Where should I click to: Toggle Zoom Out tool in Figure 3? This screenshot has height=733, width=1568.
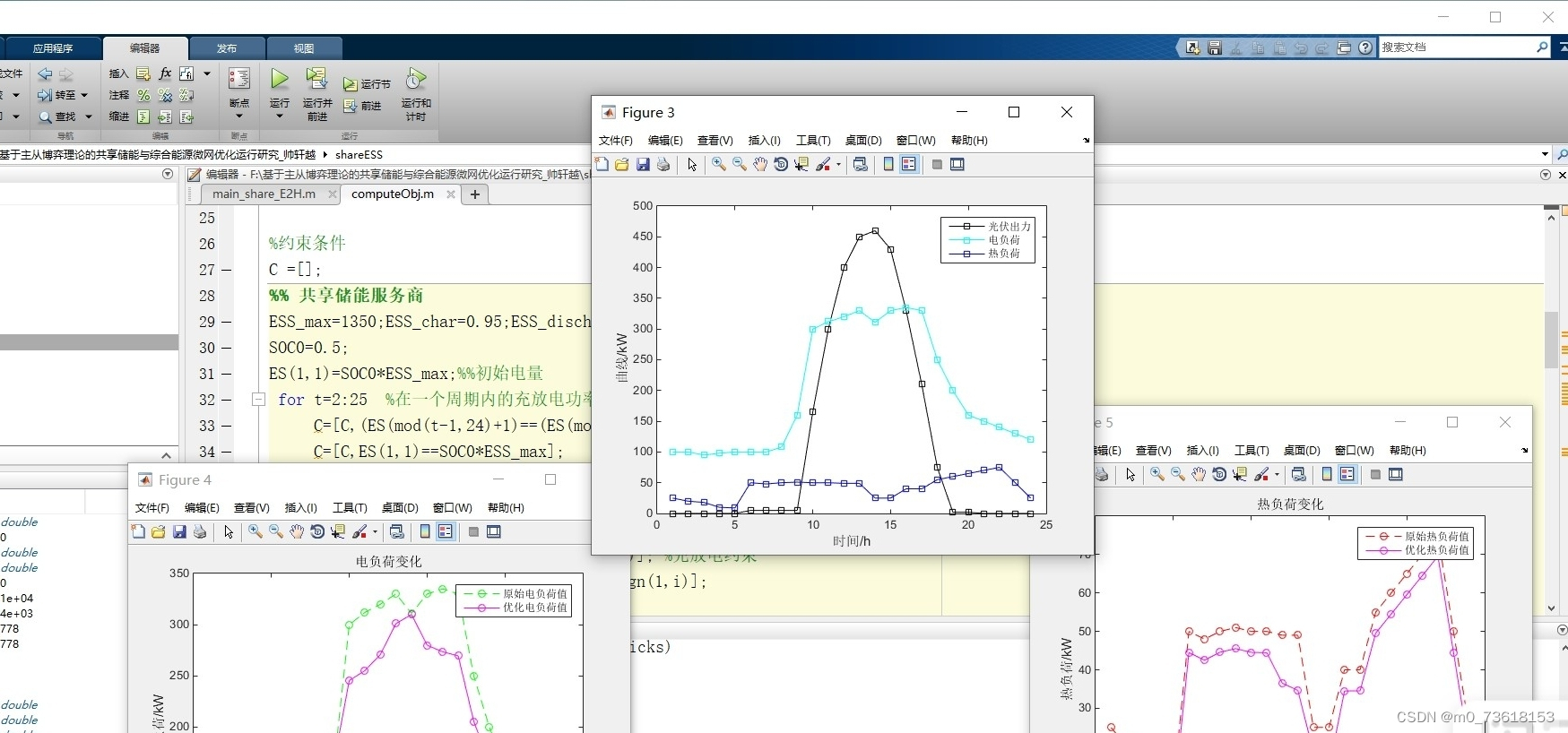tap(740, 164)
